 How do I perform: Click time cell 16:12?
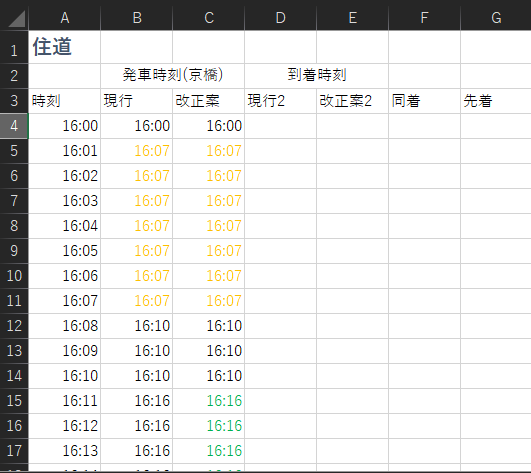(x=65, y=426)
